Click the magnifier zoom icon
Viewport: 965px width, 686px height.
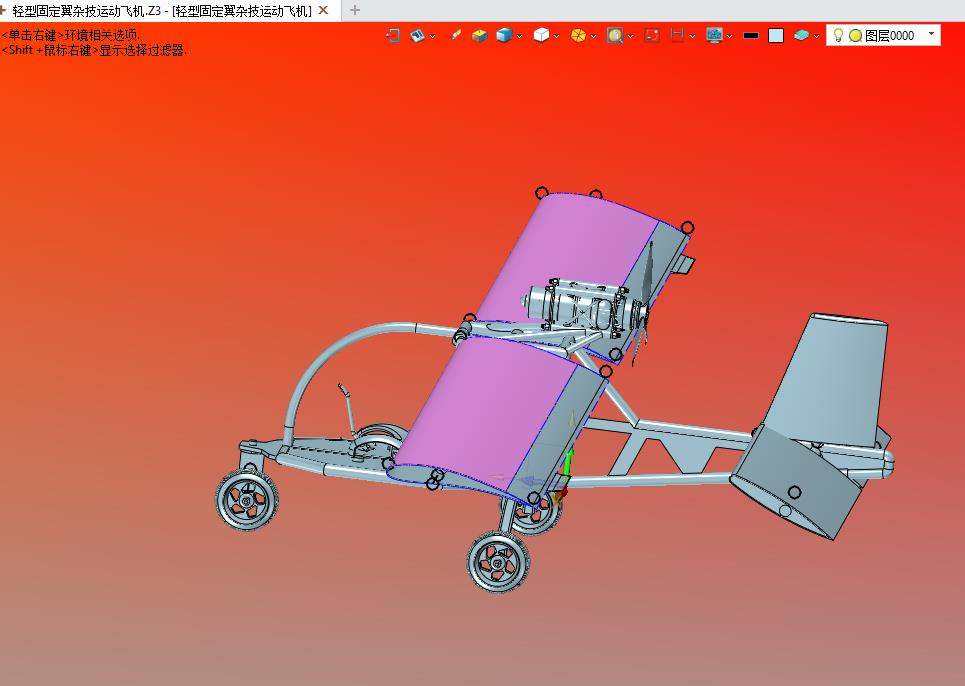click(614, 35)
